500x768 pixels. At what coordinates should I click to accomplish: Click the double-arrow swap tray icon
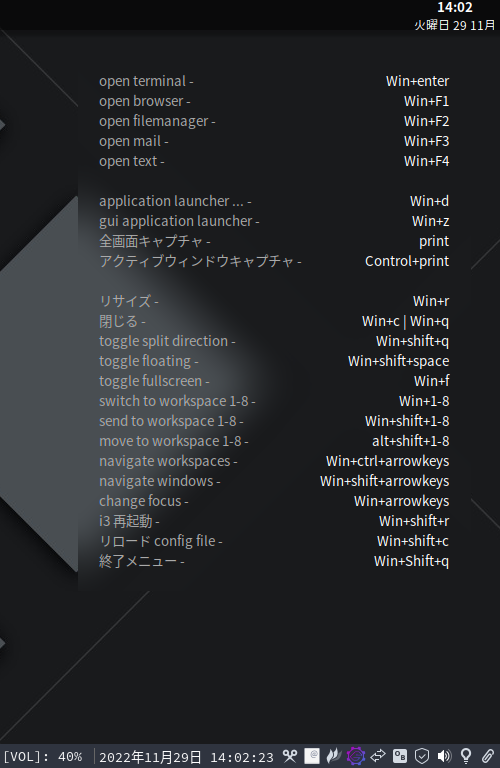point(378,756)
